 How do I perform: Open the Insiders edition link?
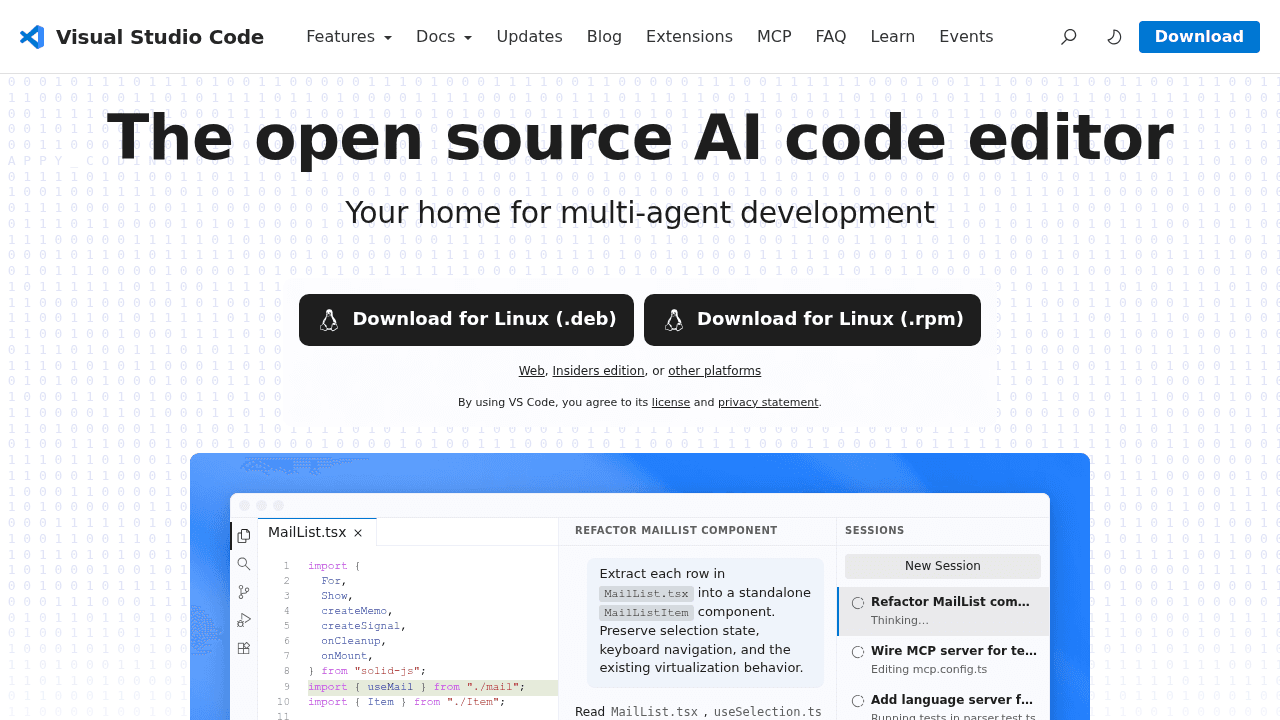[x=598, y=371]
